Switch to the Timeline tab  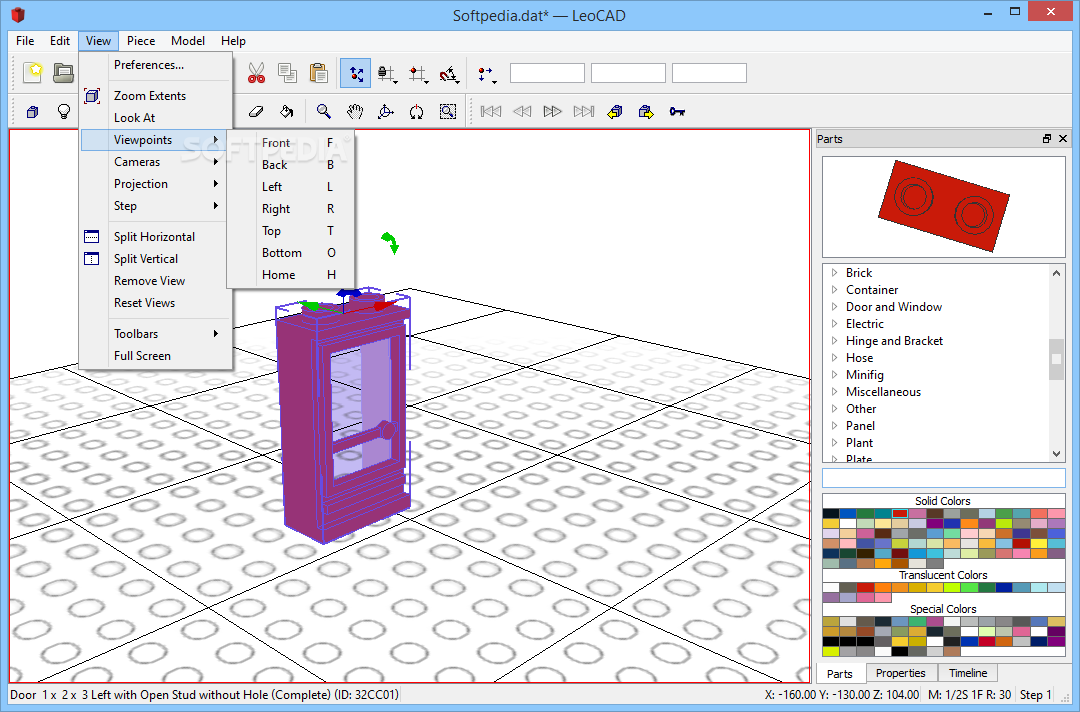[x=968, y=673]
